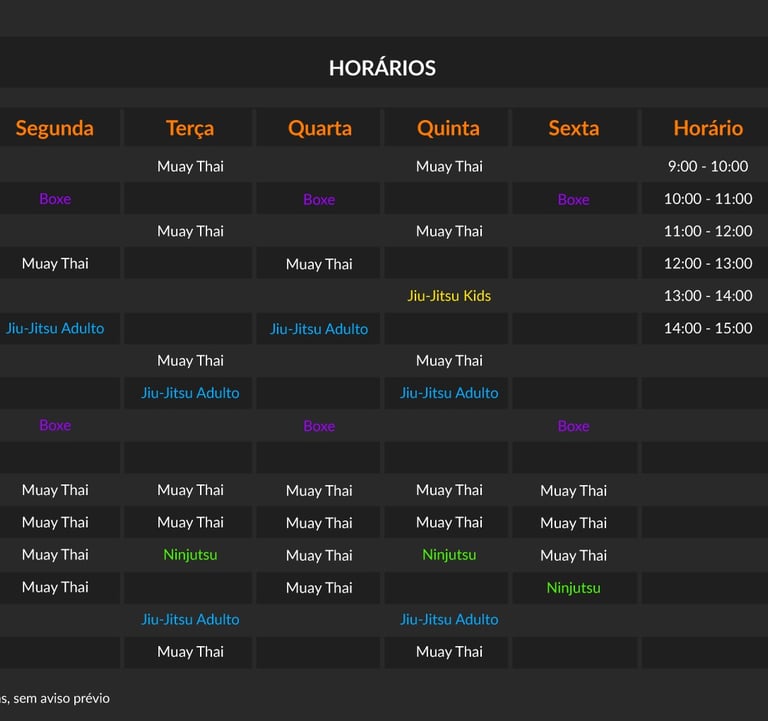Screen dimensions: 768x721
Task: Select Wednesday's Jiu-Jitsu Adulto afternoon class
Action: coord(319,329)
